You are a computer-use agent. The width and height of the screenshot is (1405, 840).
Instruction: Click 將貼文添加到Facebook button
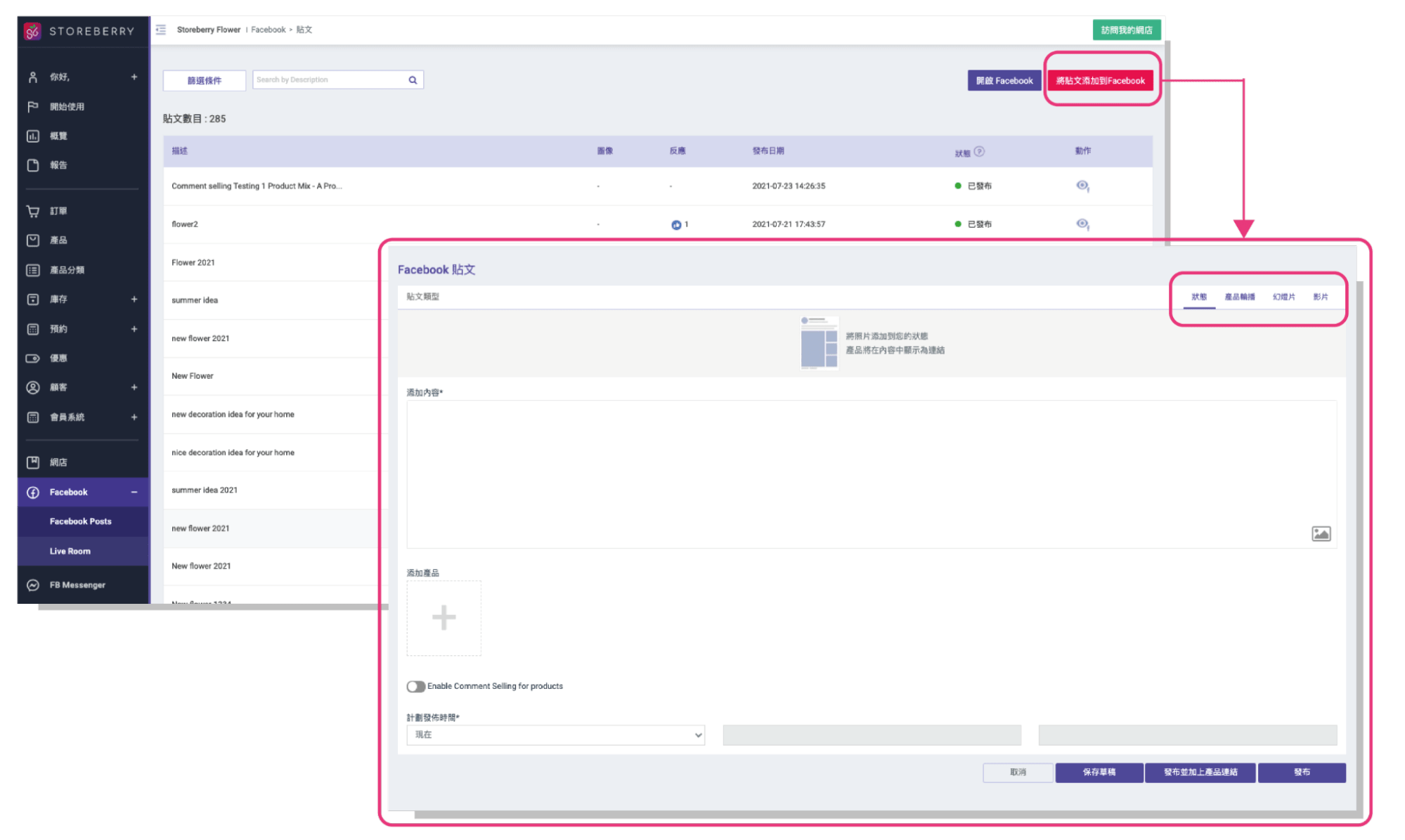pos(1100,81)
